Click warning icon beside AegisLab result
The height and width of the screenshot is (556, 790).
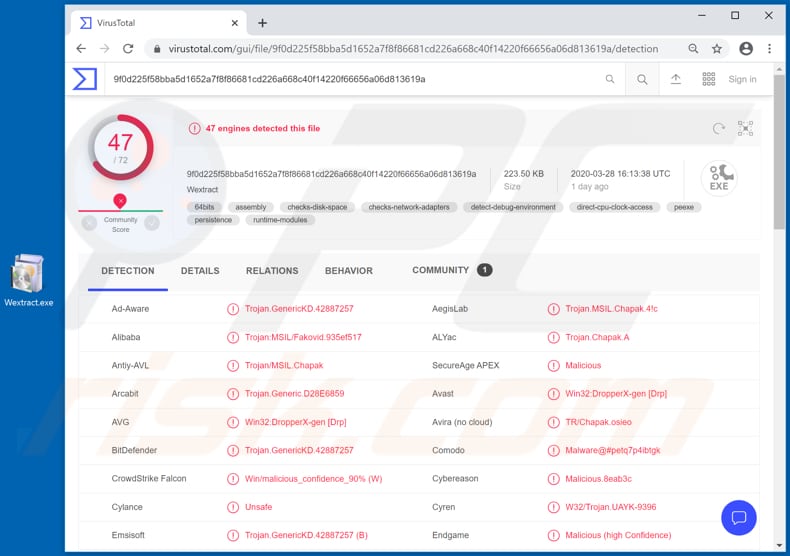553,309
